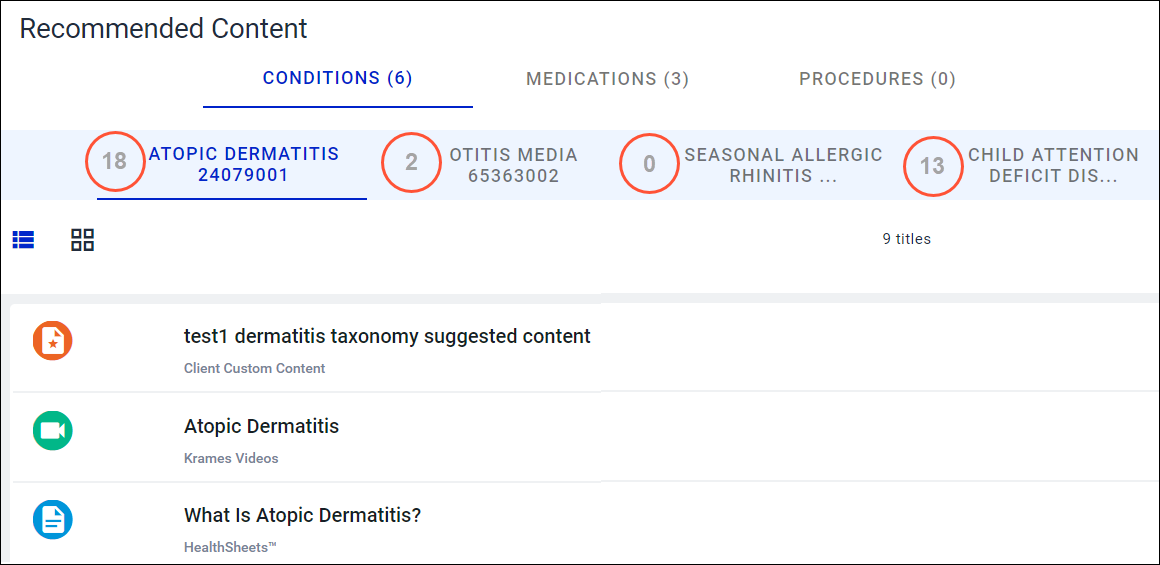The width and height of the screenshot is (1160, 565).
Task: Click the 18 count badge for Atopic Dermatitis
Action: [x=115, y=162]
